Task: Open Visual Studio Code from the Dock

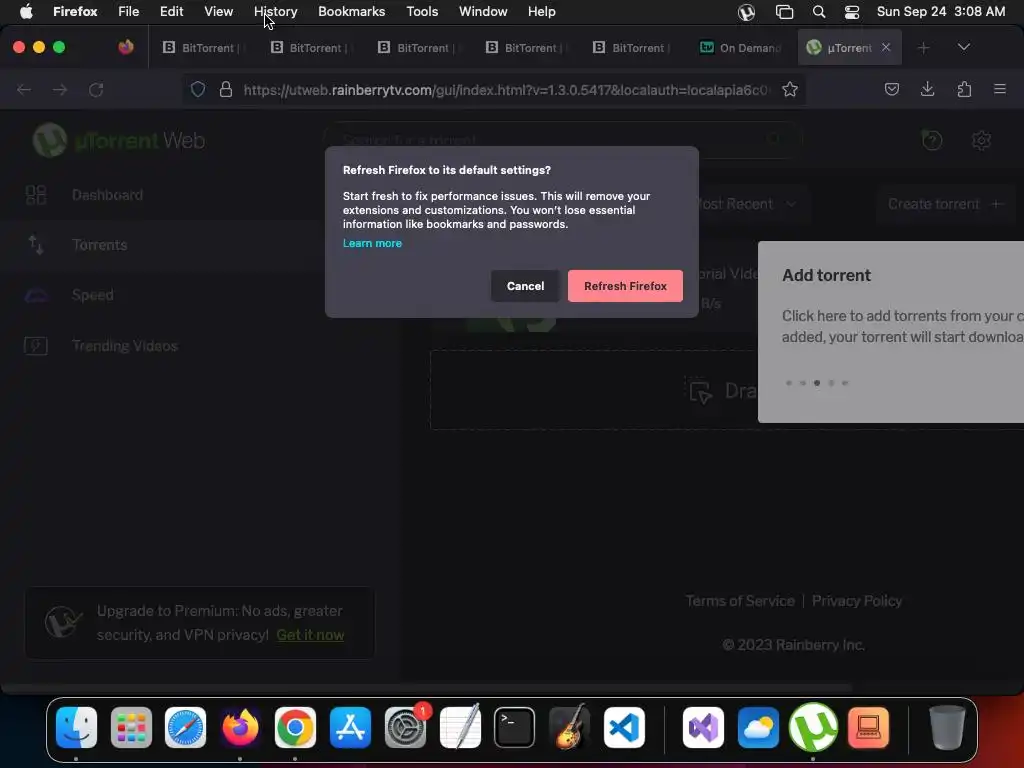Action: pos(624,728)
